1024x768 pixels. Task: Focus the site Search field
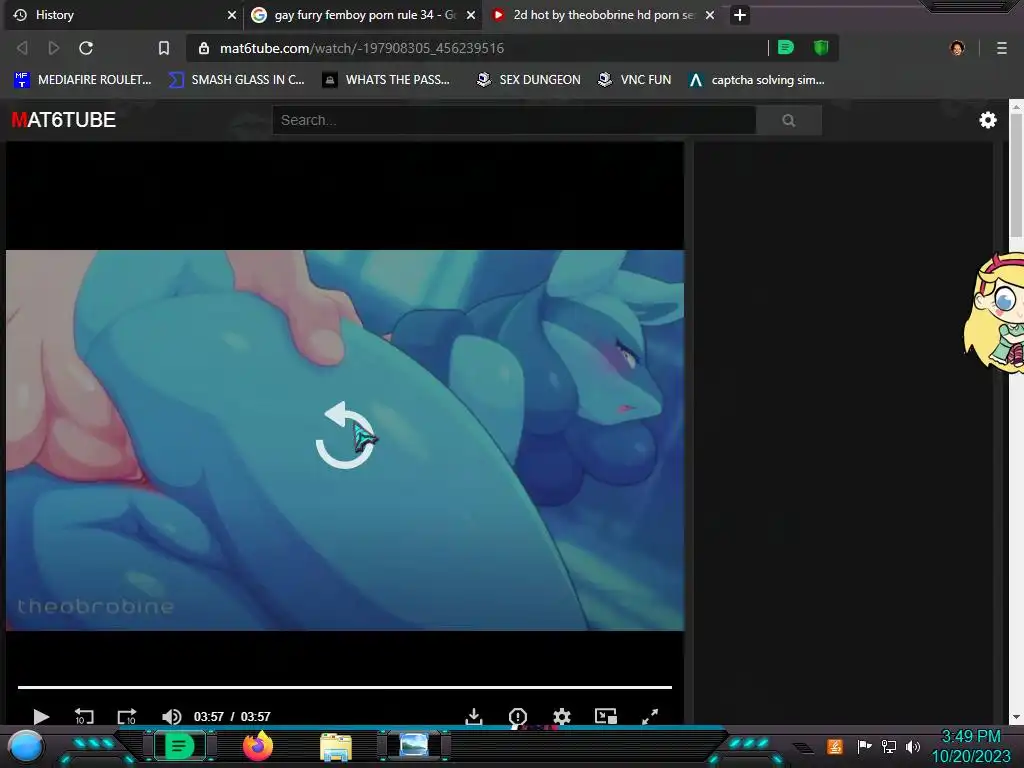pyautogui.click(x=514, y=120)
